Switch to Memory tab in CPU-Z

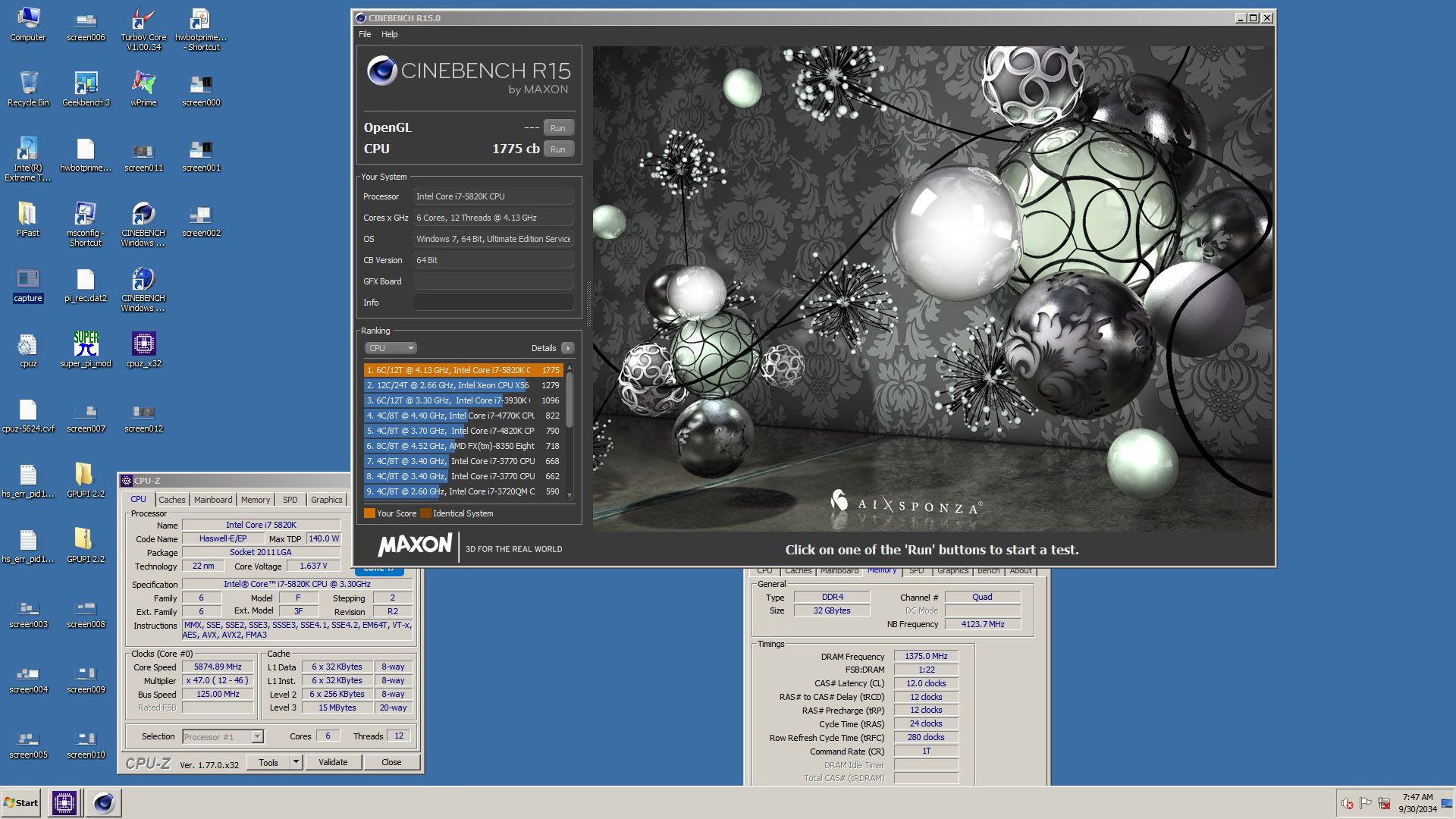tap(256, 500)
